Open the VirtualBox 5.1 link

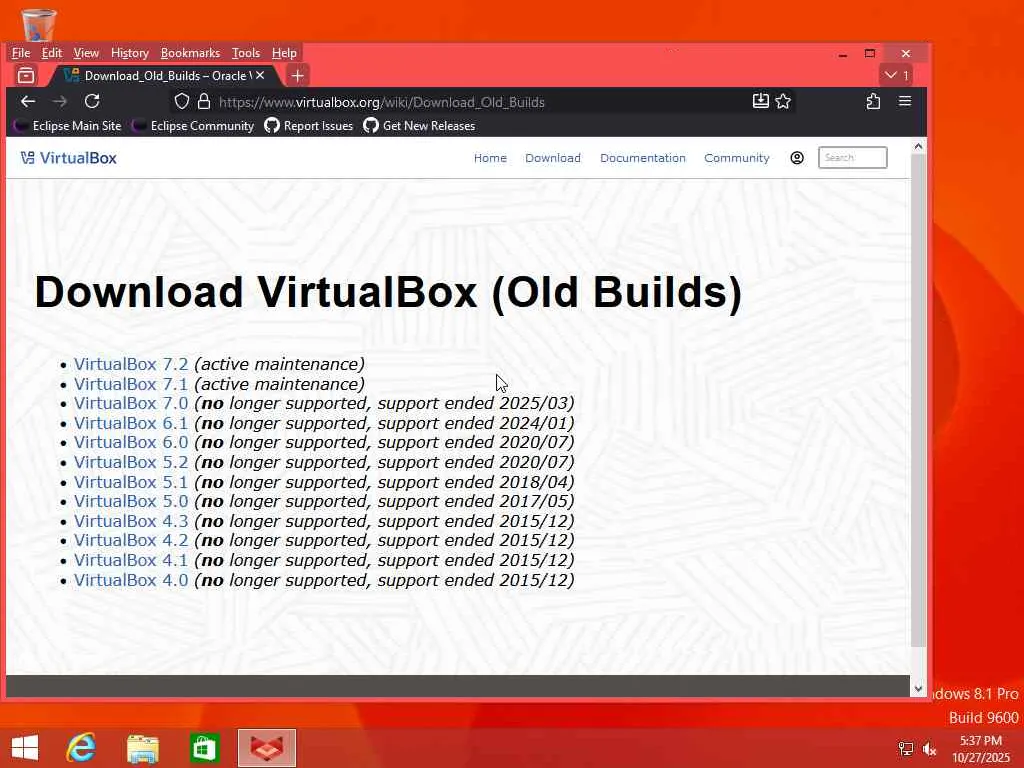(x=131, y=482)
